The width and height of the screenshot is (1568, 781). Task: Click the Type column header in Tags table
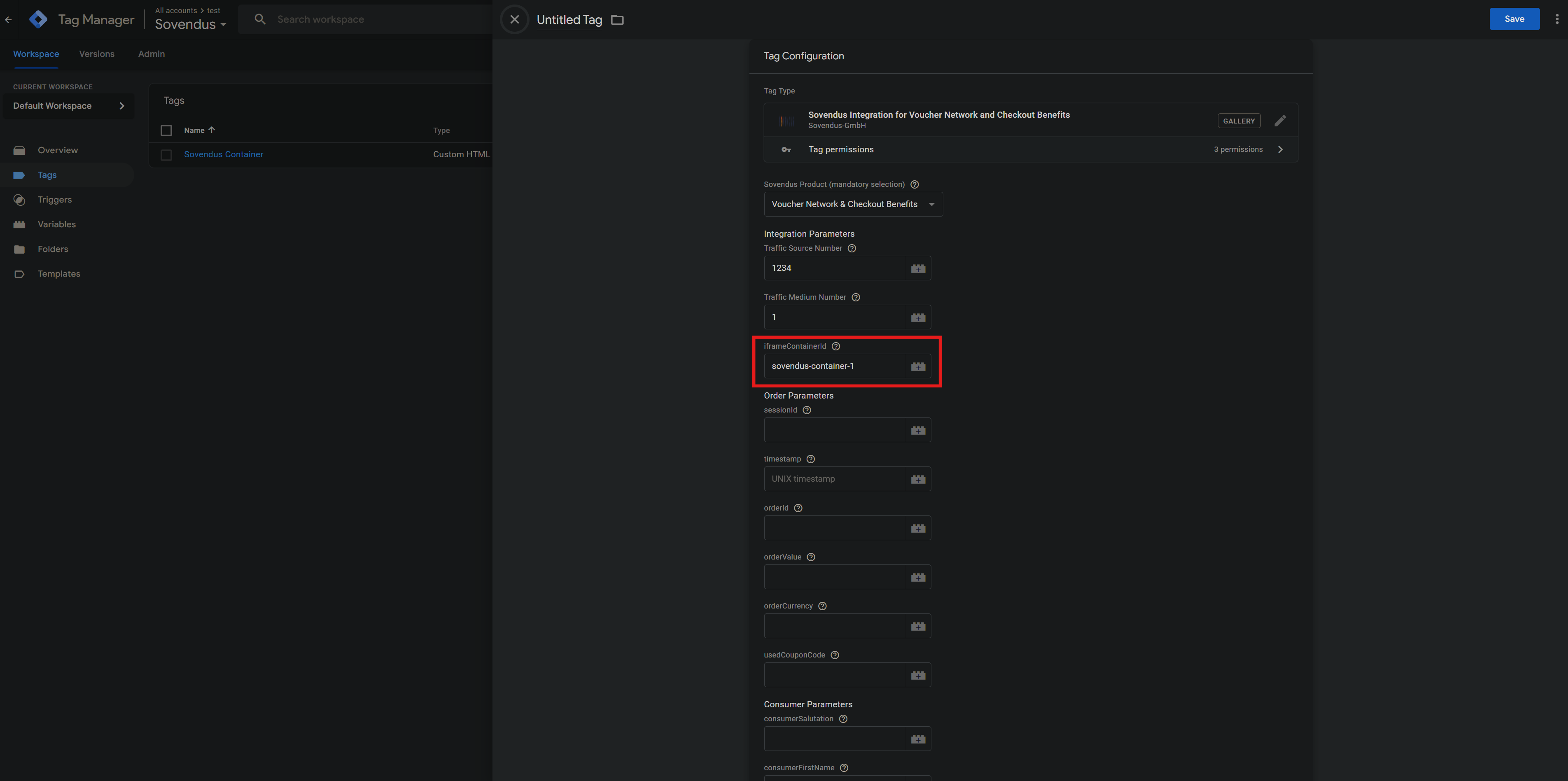click(441, 131)
